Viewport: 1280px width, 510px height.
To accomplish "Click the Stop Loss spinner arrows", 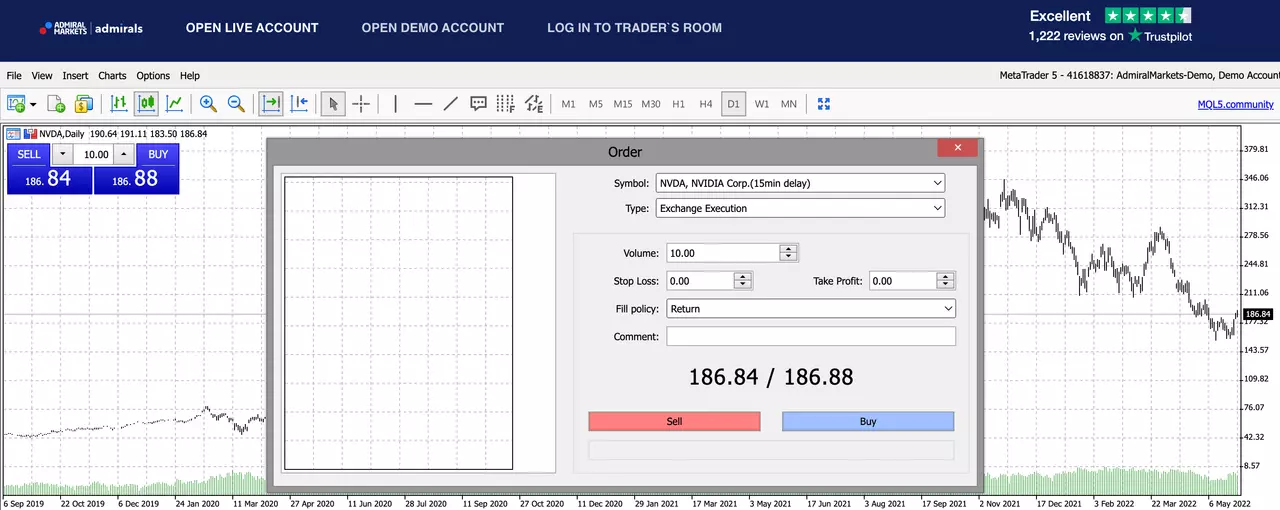I will click(x=743, y=281).
